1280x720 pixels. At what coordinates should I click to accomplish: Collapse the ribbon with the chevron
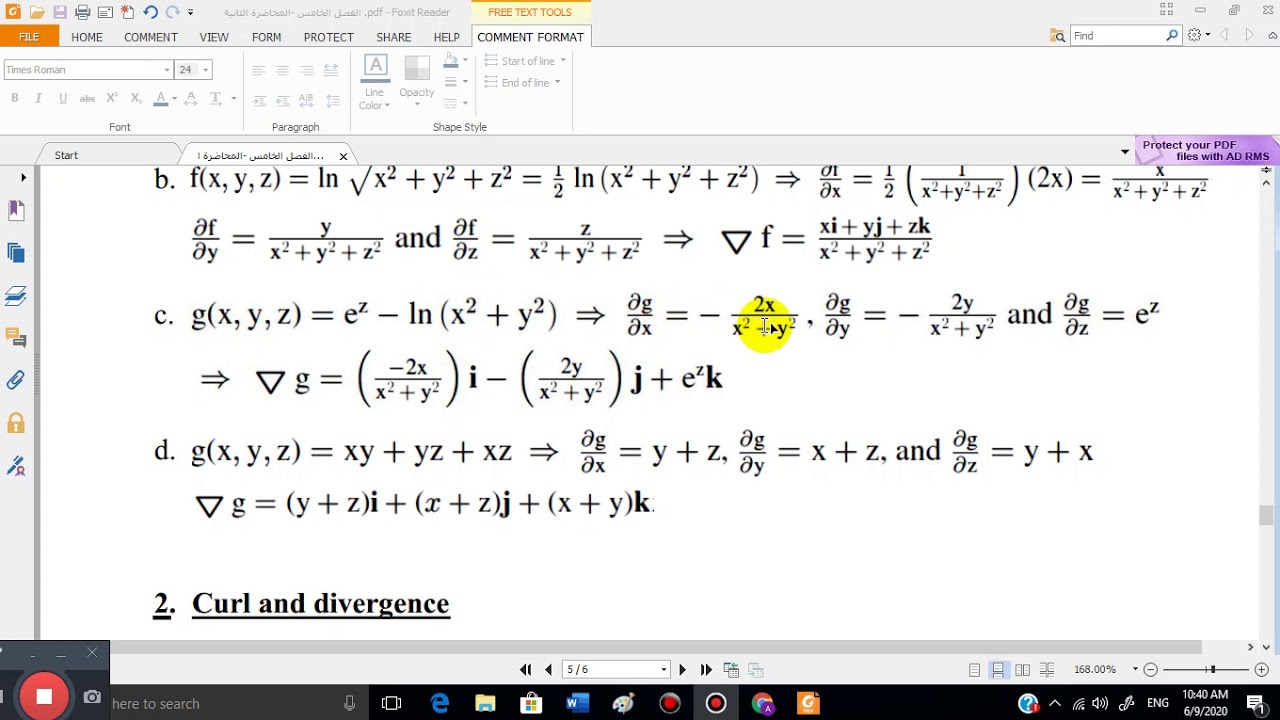[1273, 35]
